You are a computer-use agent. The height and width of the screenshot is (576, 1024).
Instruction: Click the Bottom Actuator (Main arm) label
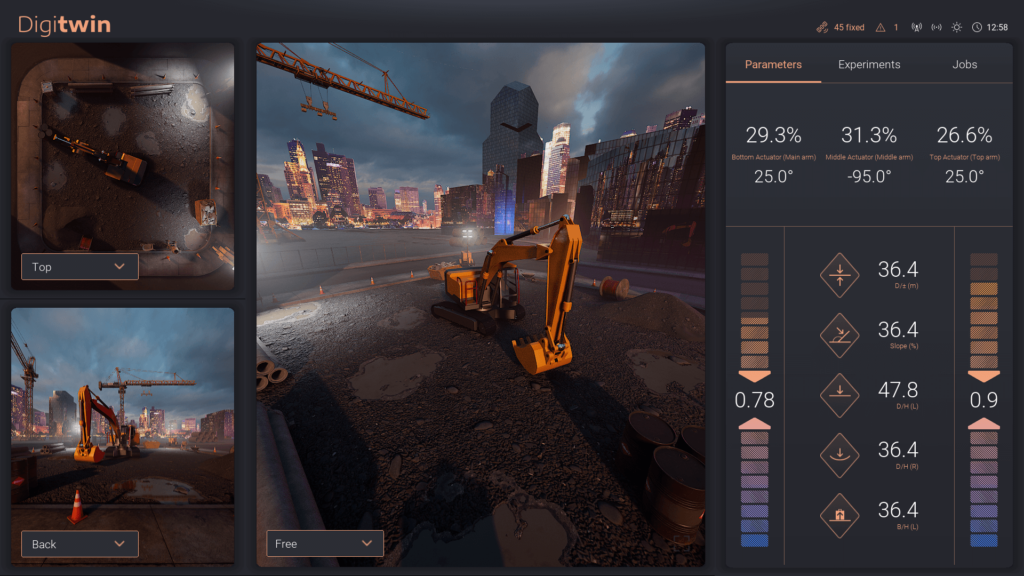click(773, 157)
